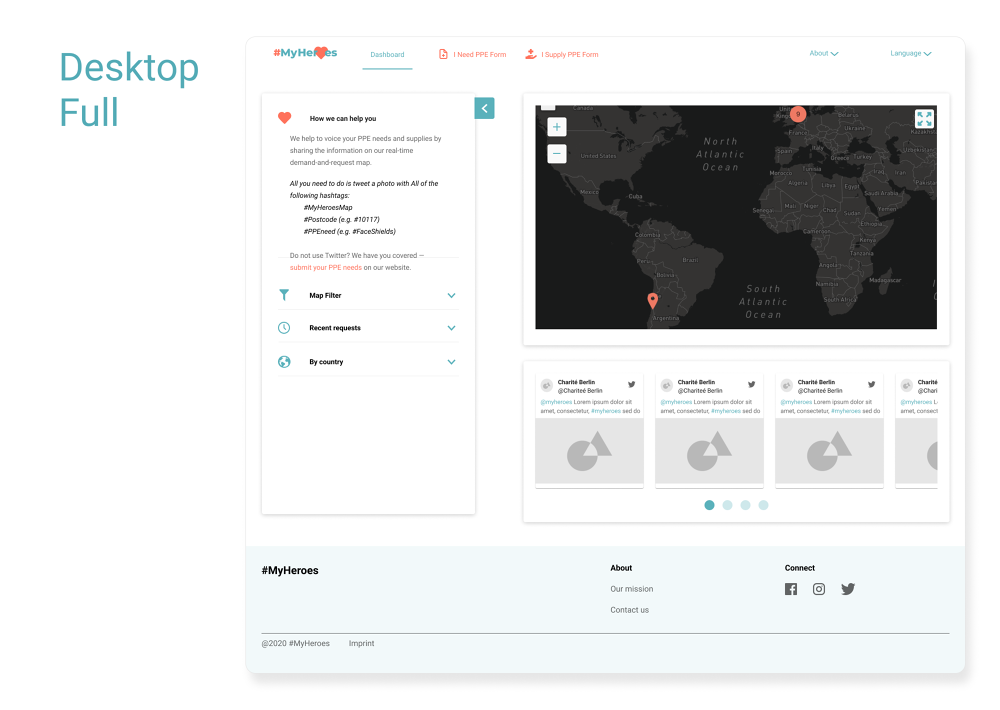Viewport: 1000px width, 710px height.
Task: Collapse the sidebar with the arrow button
Action: tap(484, 108)
